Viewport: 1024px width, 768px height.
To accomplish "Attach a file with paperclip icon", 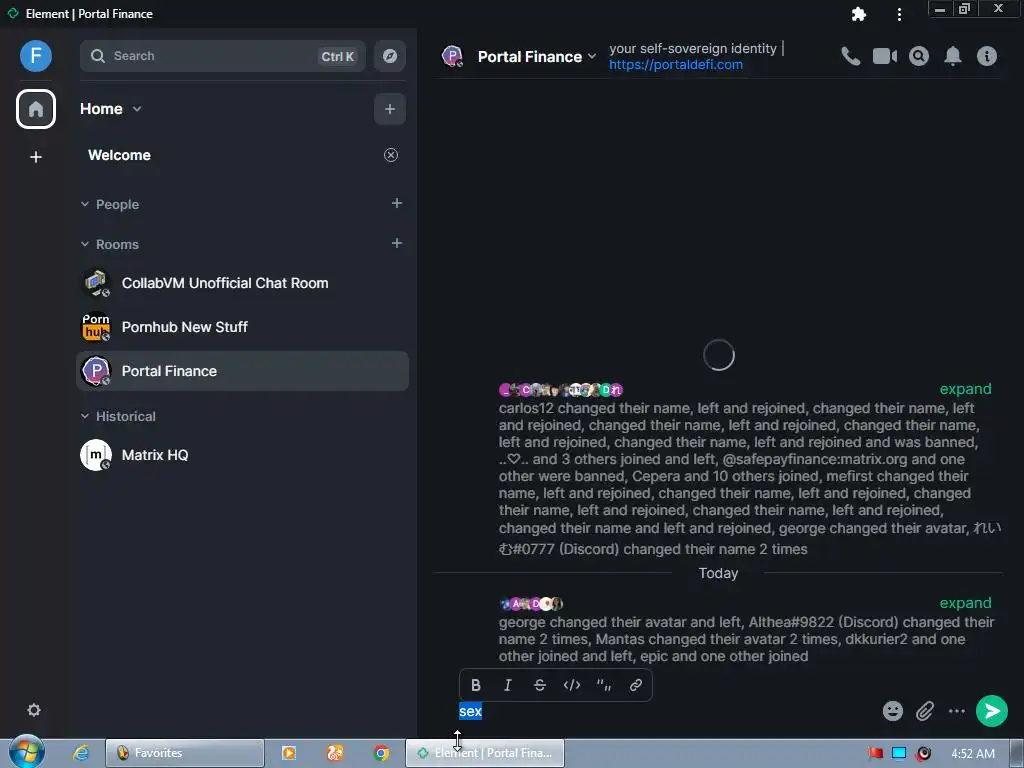I will tap(925, 711).
